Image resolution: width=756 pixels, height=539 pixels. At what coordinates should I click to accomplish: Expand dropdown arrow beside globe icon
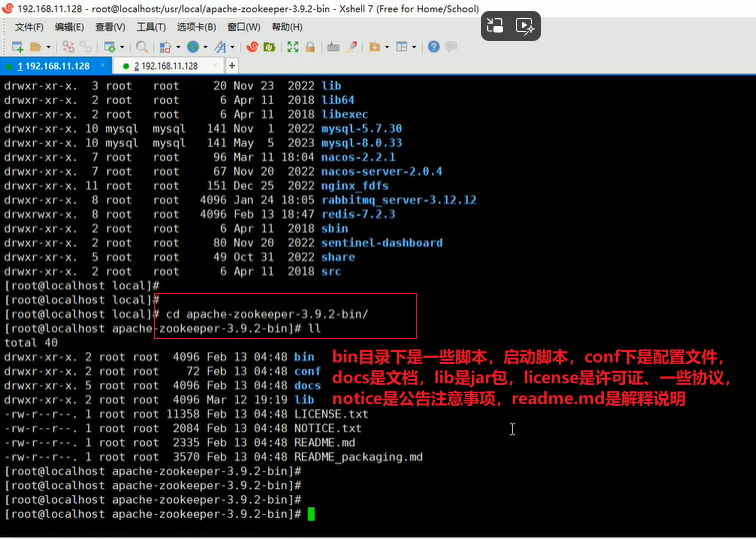coord(205,47)
